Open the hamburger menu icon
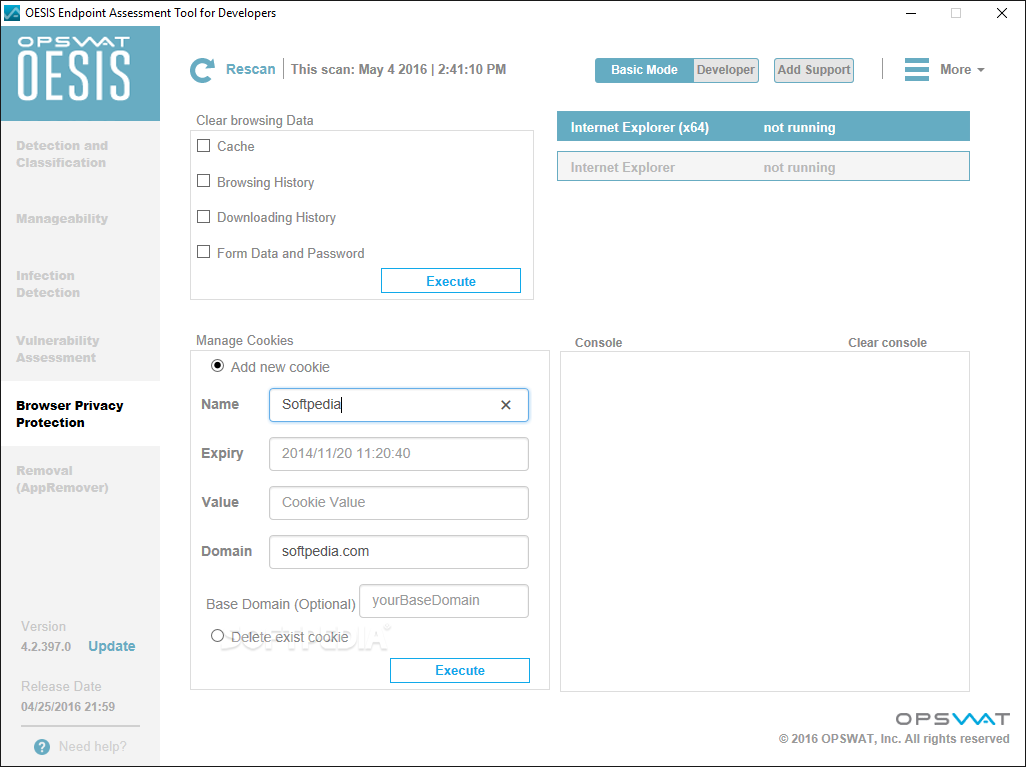The width and height of the screenshot is (1026, 767). (x=916, y=69)
